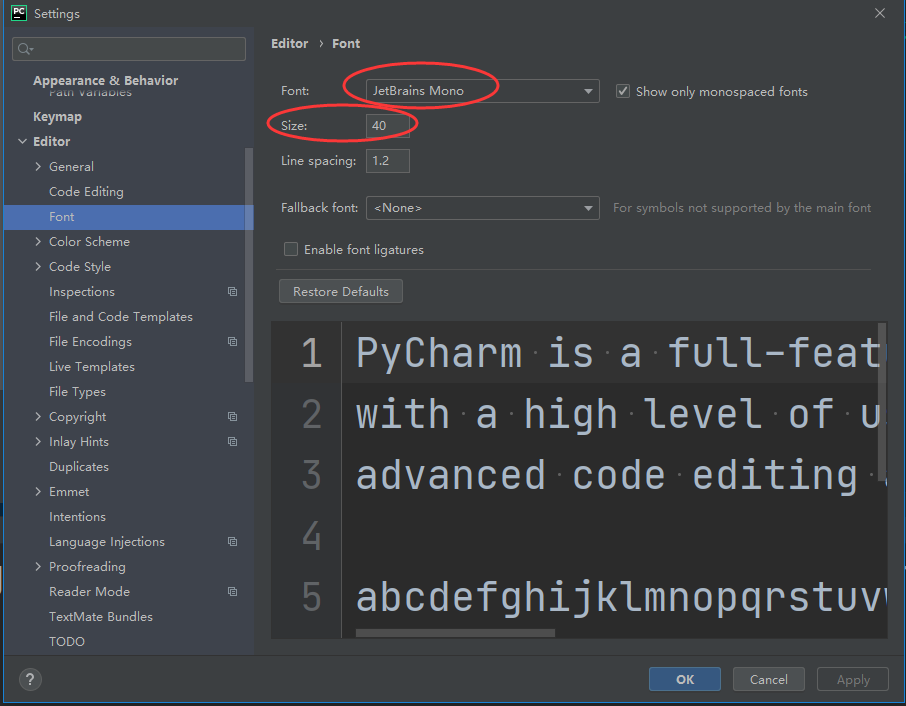Screen dimensions: 906x706
Task: Open Reader Mode settings page
Action: click(x=90, y=592)
